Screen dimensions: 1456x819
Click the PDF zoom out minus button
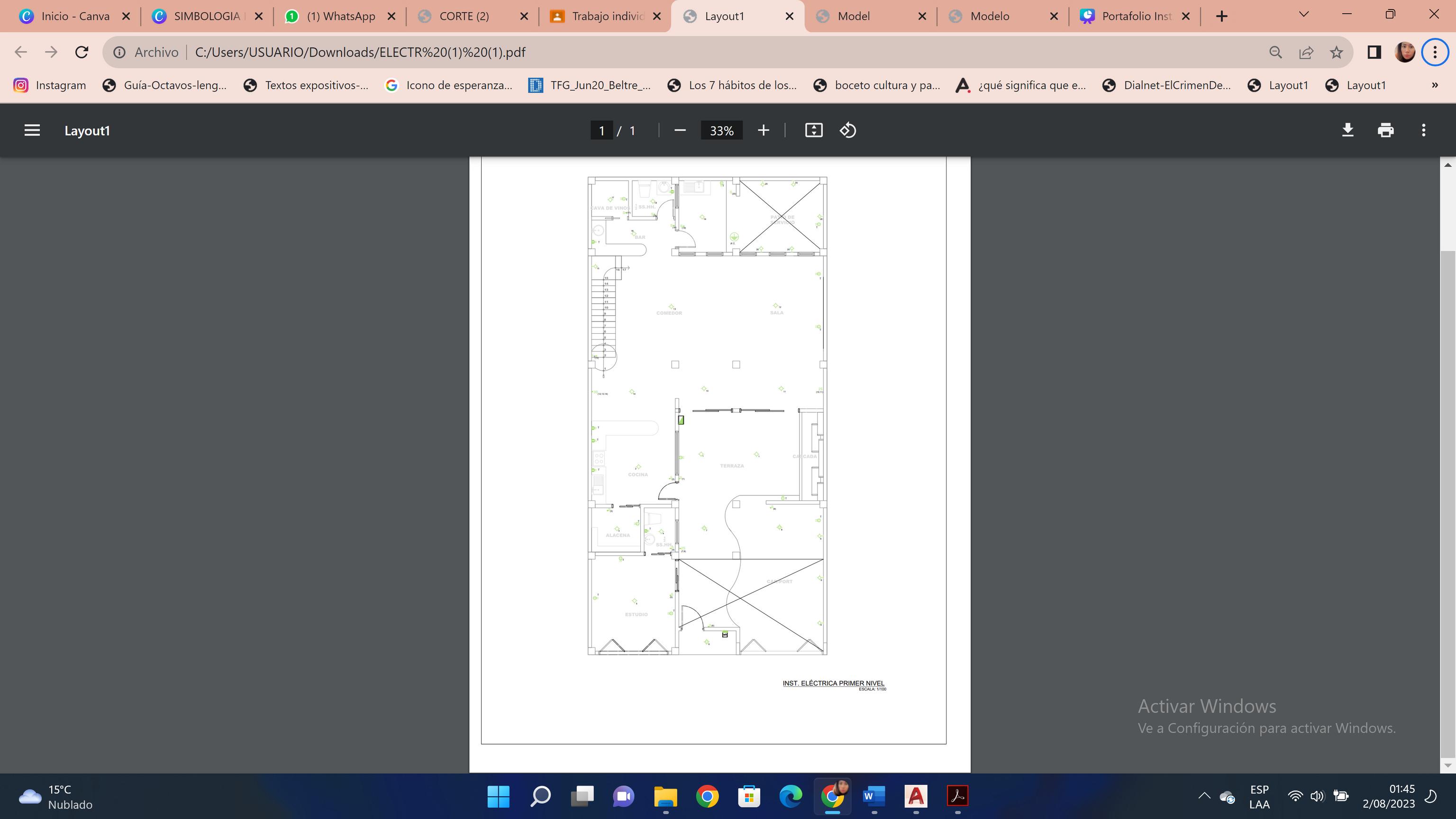pos(680,130)
